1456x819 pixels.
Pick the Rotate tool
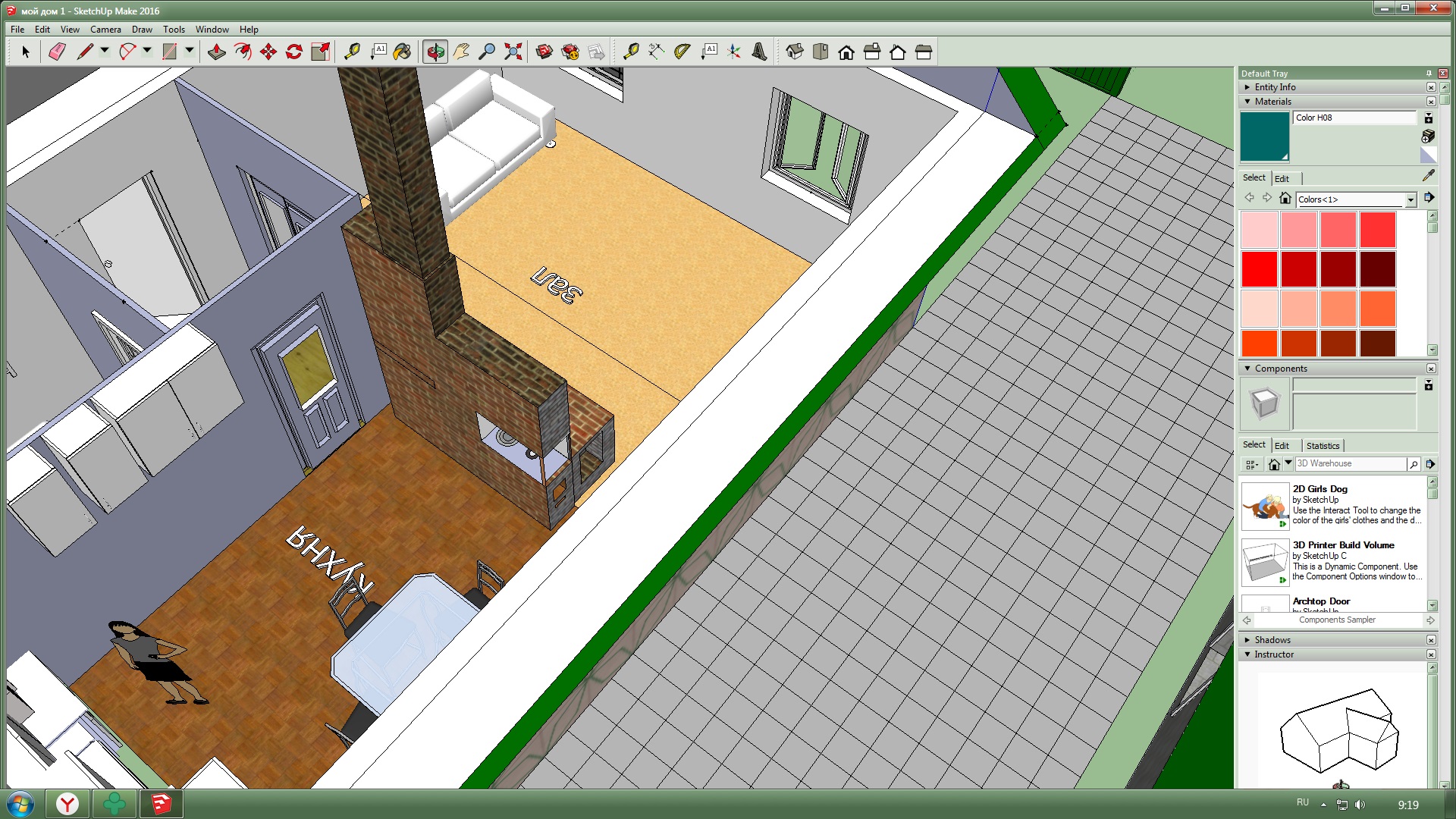click(294, 52)
